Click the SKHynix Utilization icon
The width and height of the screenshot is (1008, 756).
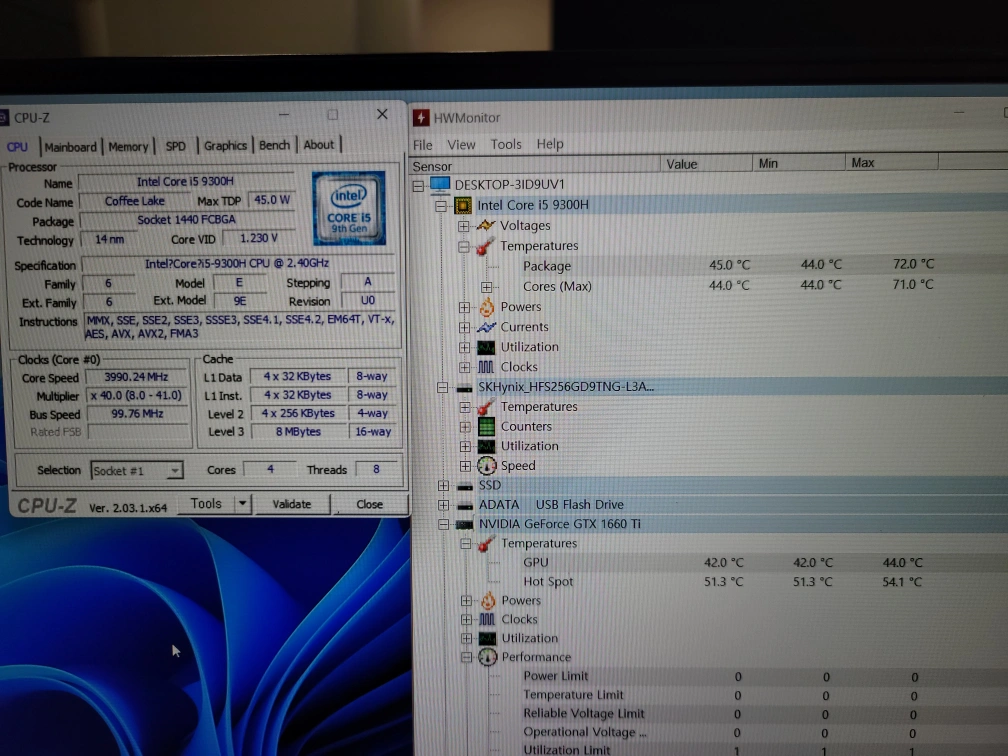(487, 446)
